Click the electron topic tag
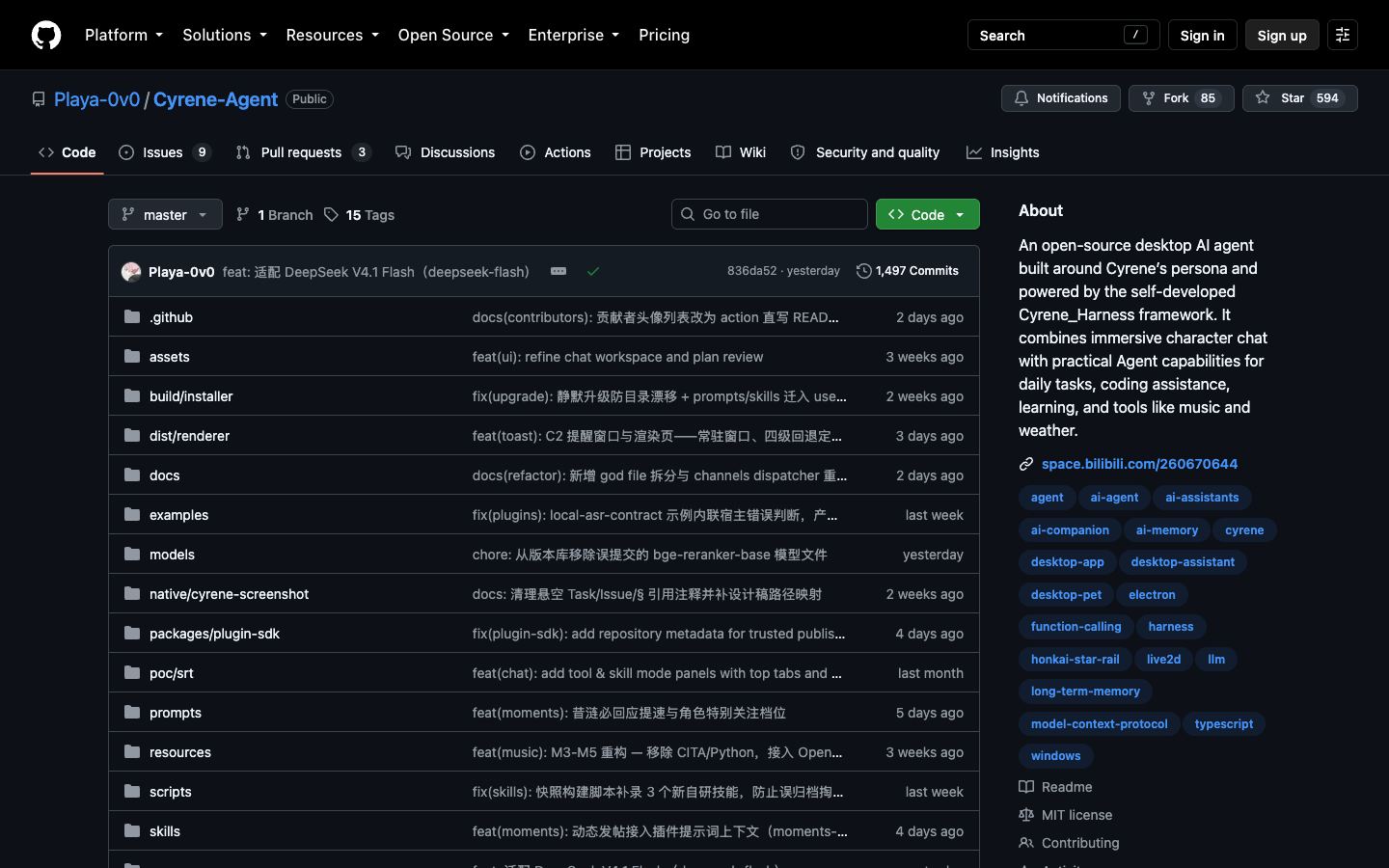 [x=1152, y=594]
